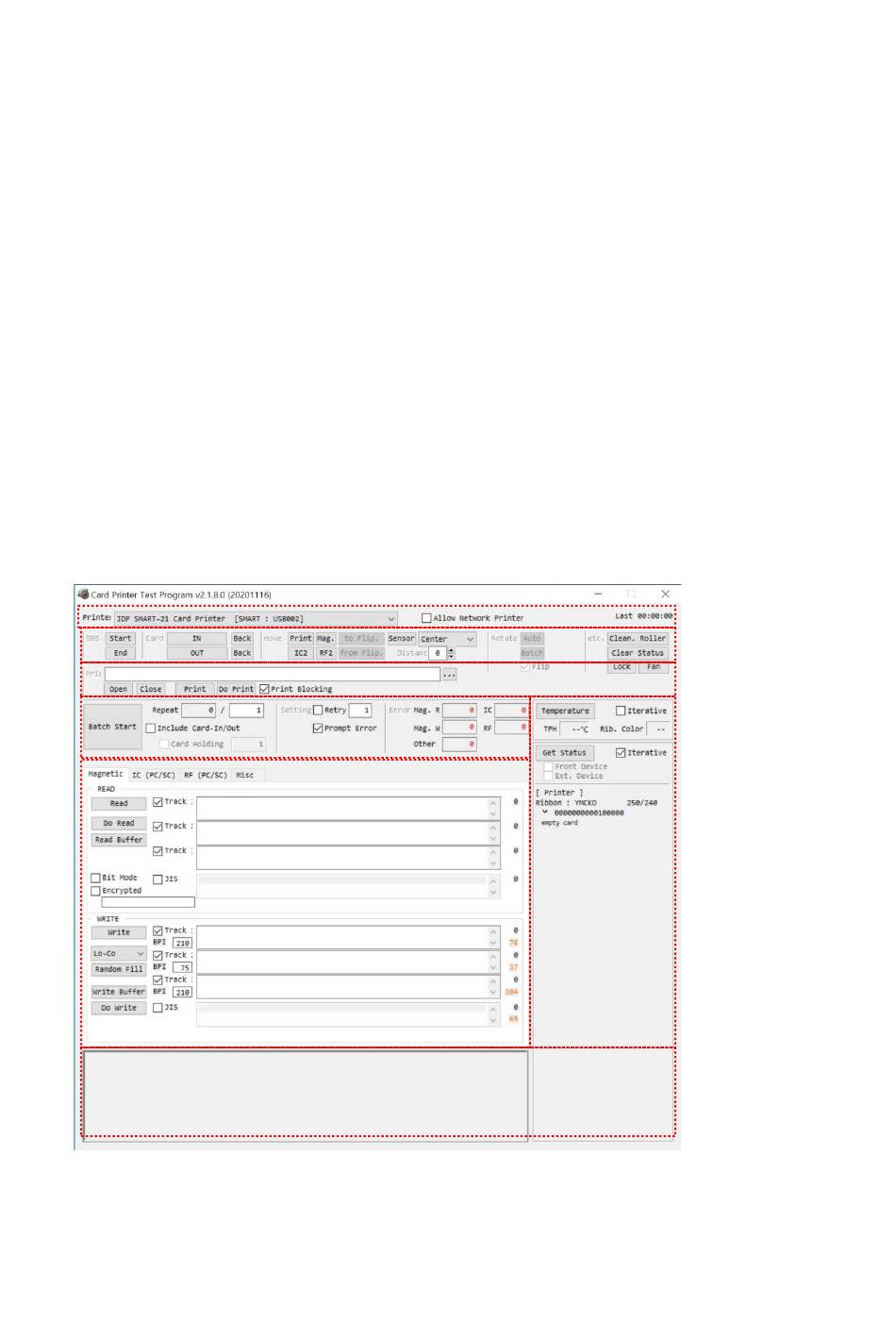This screenshot has width=896, height=1340.
Task: Click the Fan button
Action: 654,667
